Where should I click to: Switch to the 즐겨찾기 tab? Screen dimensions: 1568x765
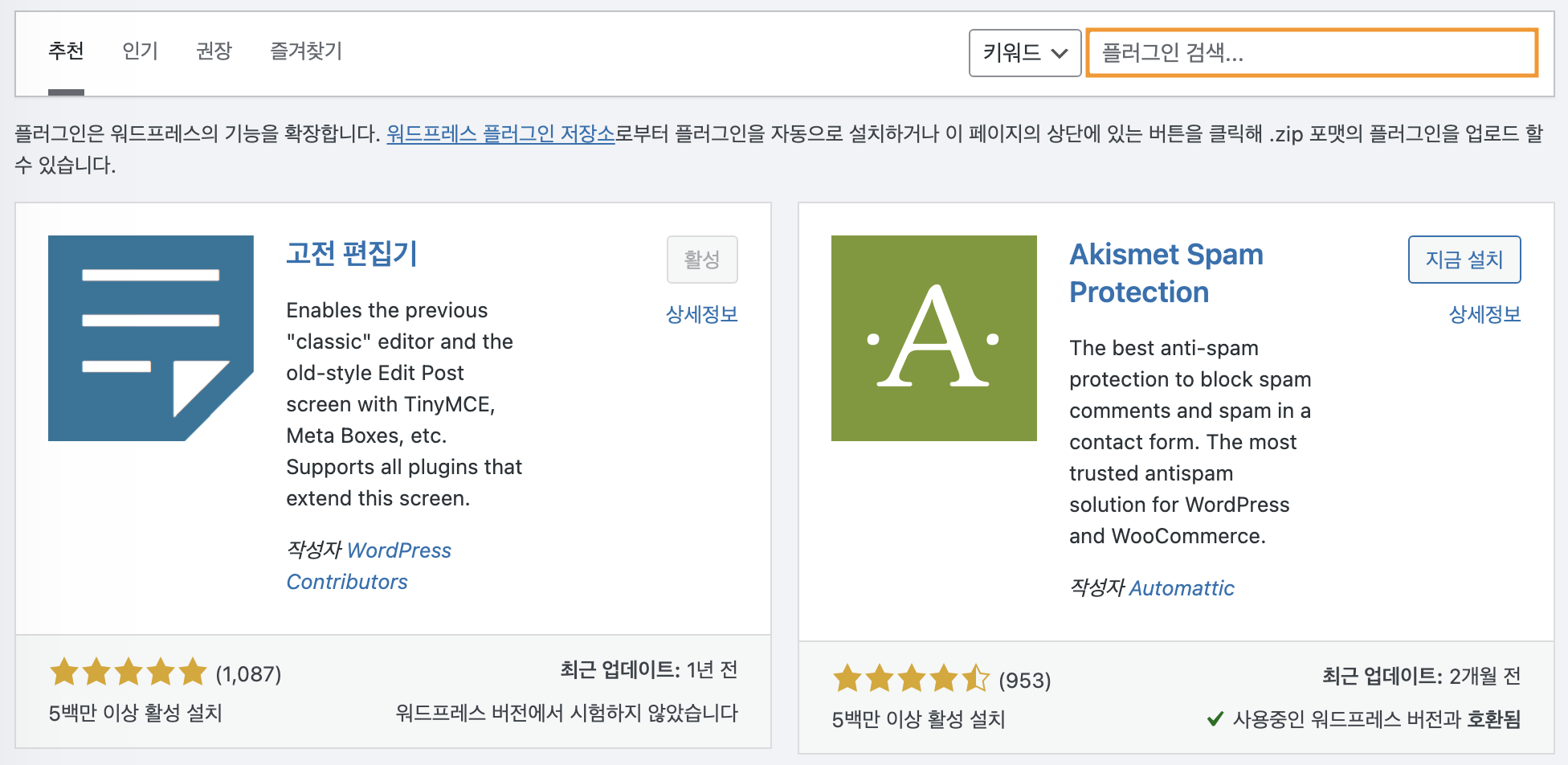tap(306, 51)
